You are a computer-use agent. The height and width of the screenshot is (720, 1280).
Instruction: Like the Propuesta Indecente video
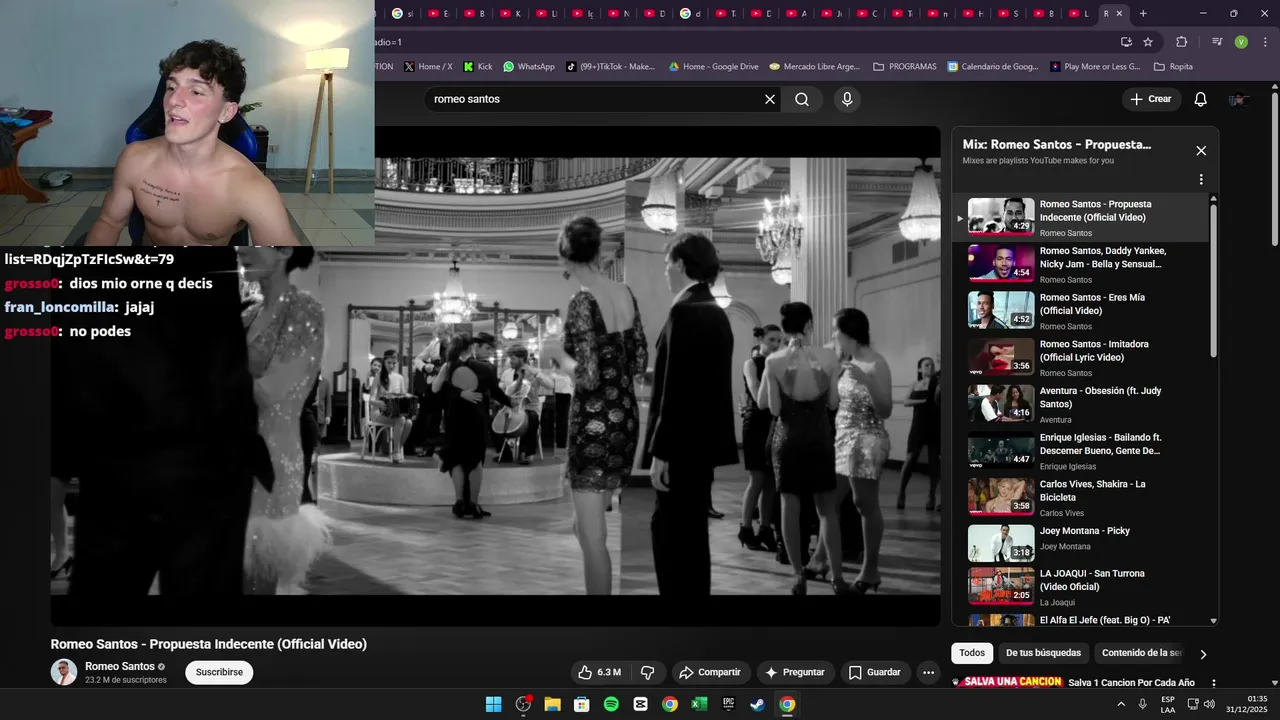tap(599, 672)
